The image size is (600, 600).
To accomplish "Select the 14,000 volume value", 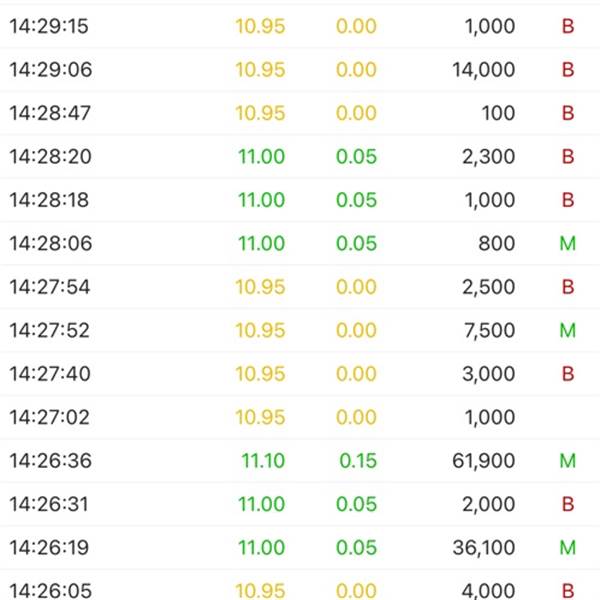I will pyautogui.click(x=484, y=70).
